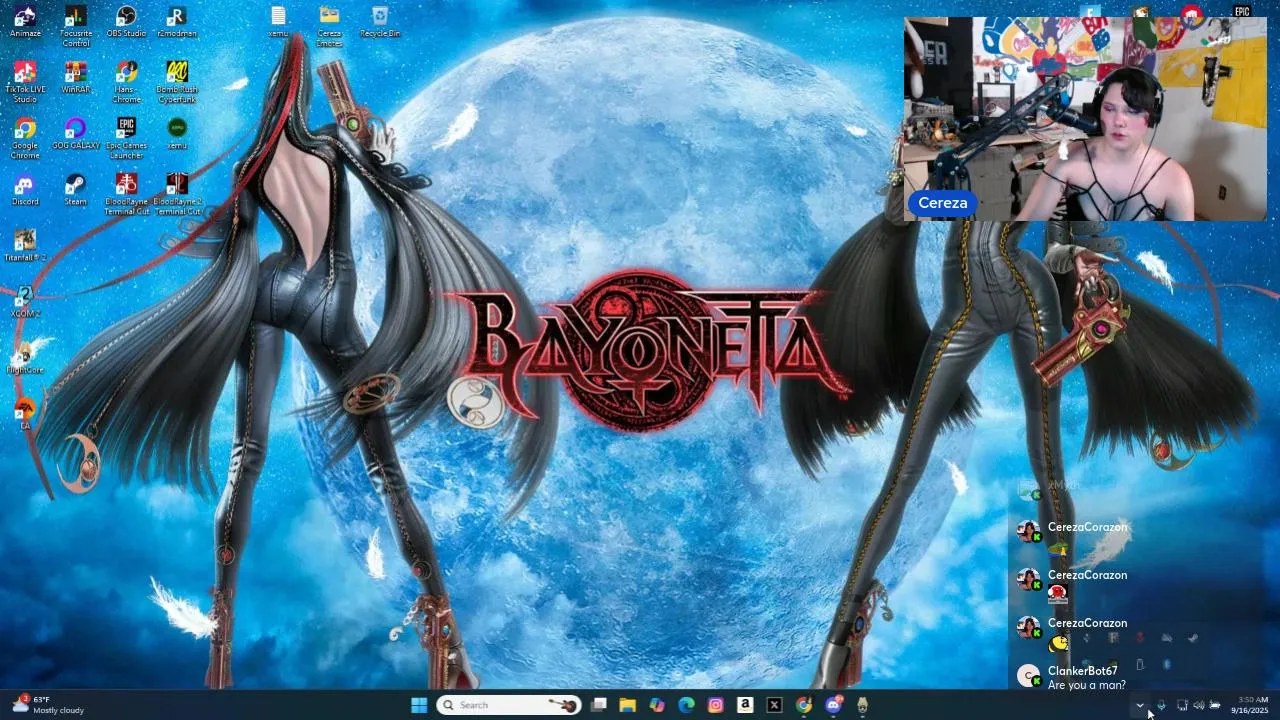Launch Copilot from the taskbar

point(657,705)
